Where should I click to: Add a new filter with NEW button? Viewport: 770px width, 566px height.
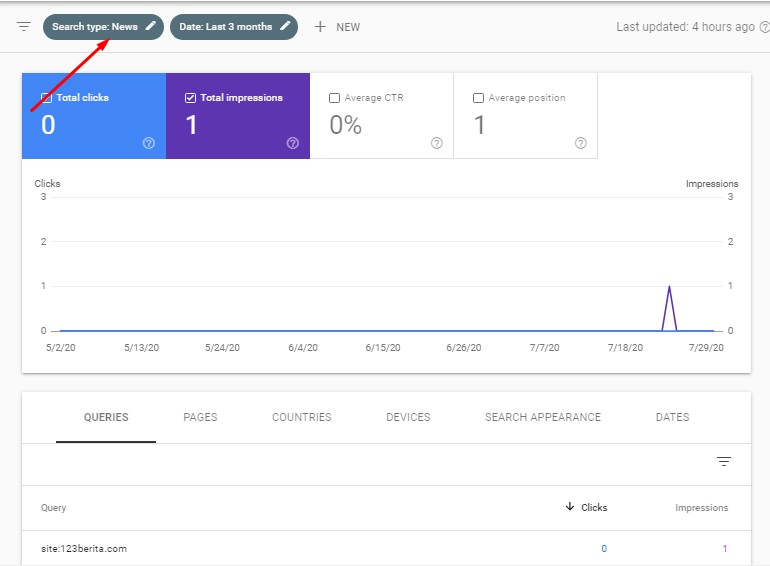337,27
